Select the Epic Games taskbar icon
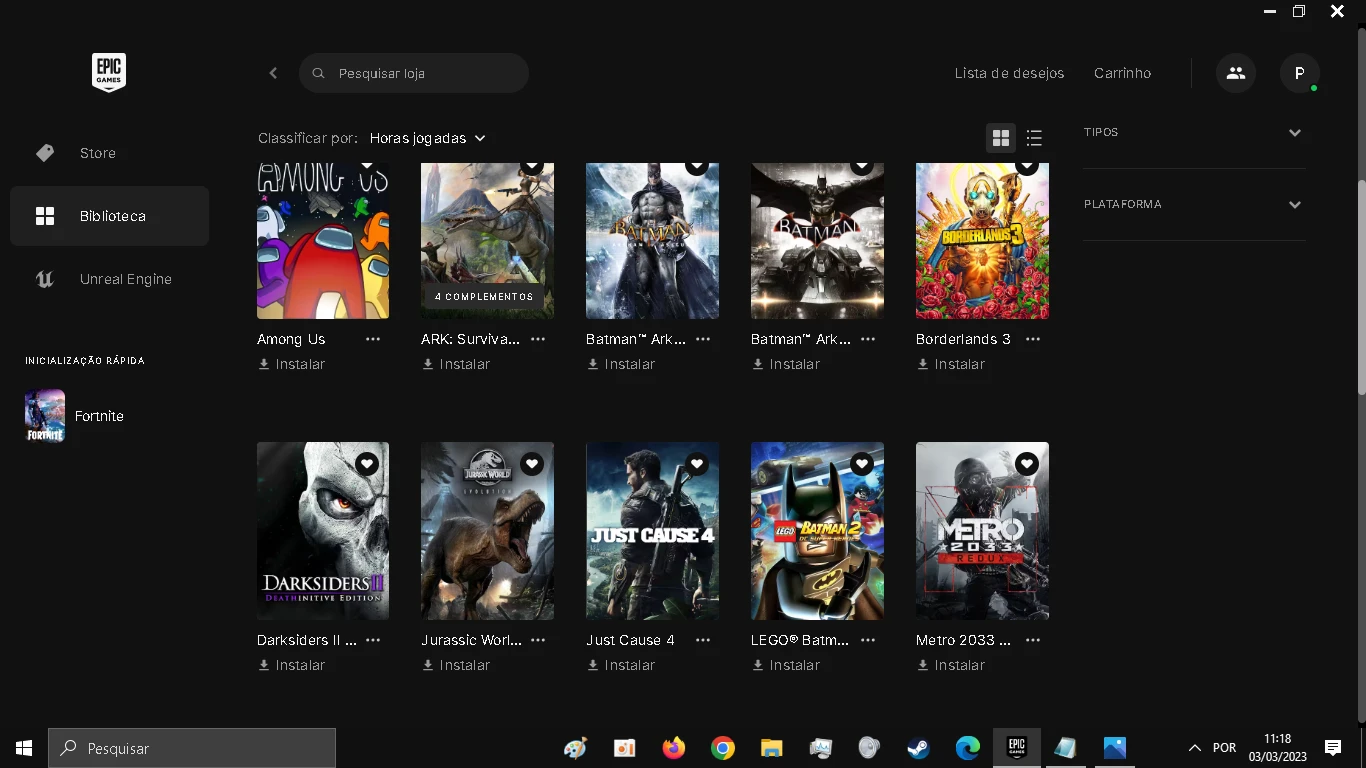The height and width of the screenshot is (768, 1366). [x=1016, y=748]
